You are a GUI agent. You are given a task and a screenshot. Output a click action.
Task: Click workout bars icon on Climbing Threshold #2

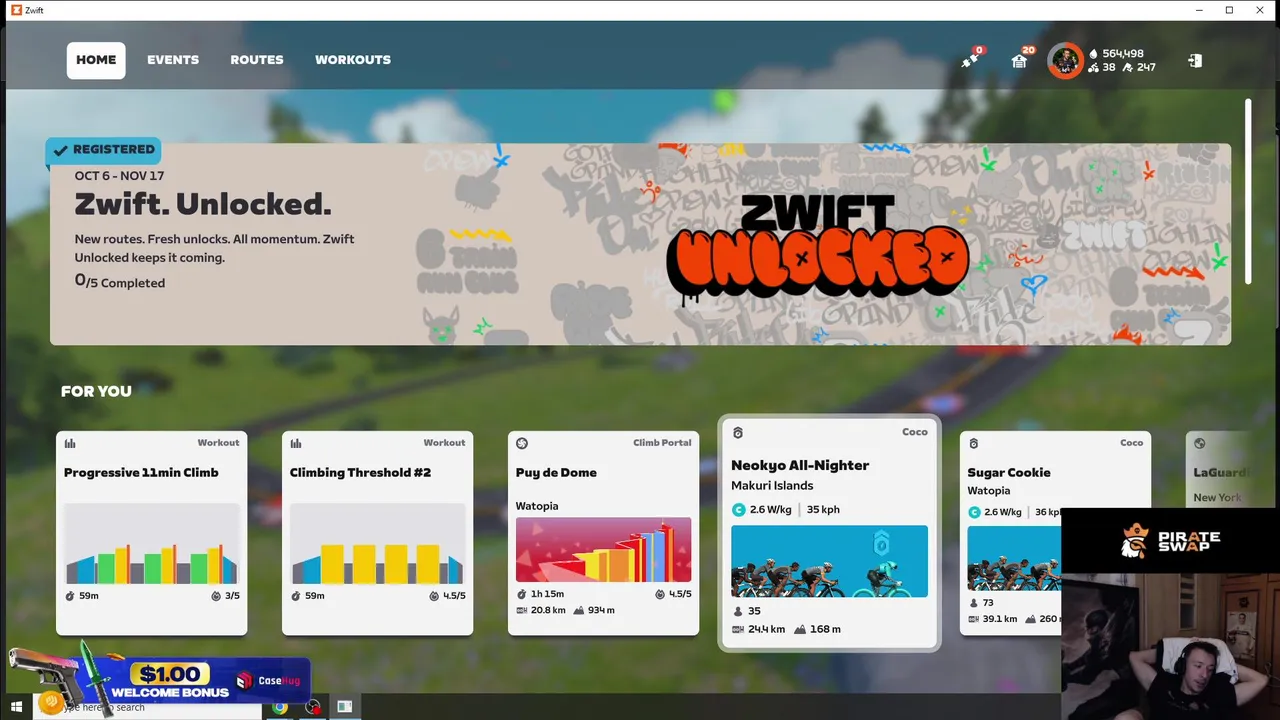tap(296, 444)
